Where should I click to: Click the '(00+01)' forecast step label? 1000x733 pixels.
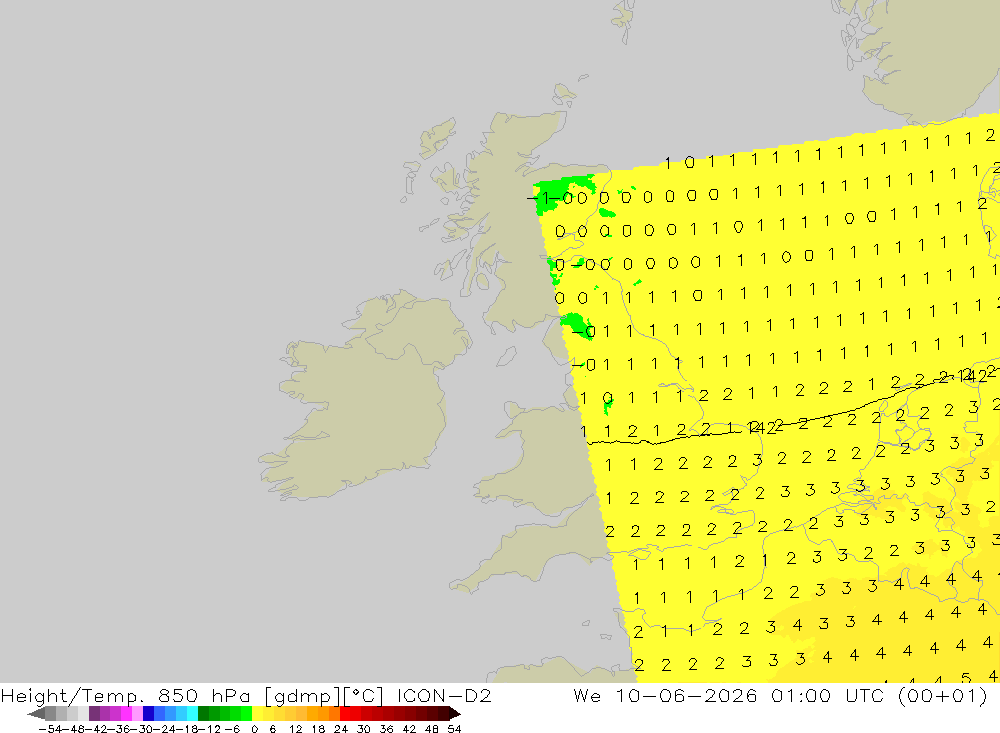[942, 695]
